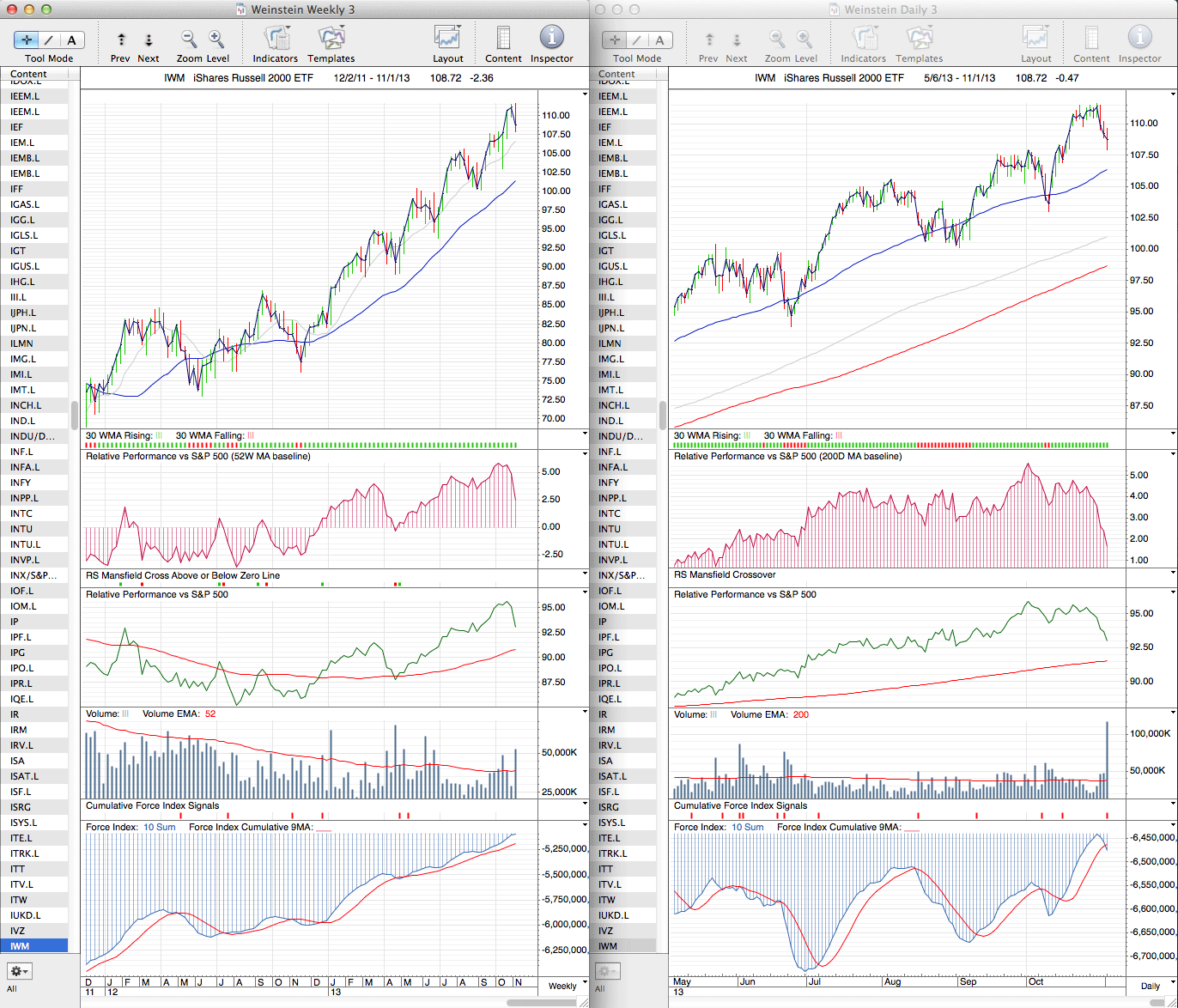Open Templates in the Weekly window toolbar
The height and width of the screenshot is (1008, 1178).
click(x=331, y=39)
